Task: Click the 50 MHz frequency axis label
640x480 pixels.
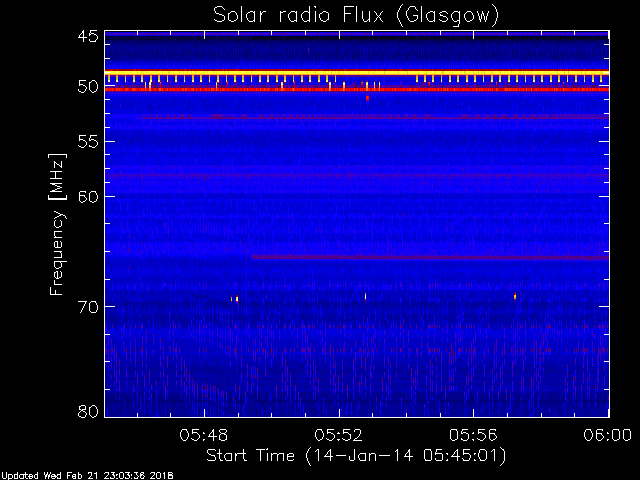Action: pyautogui.click(x=88, y=87)
